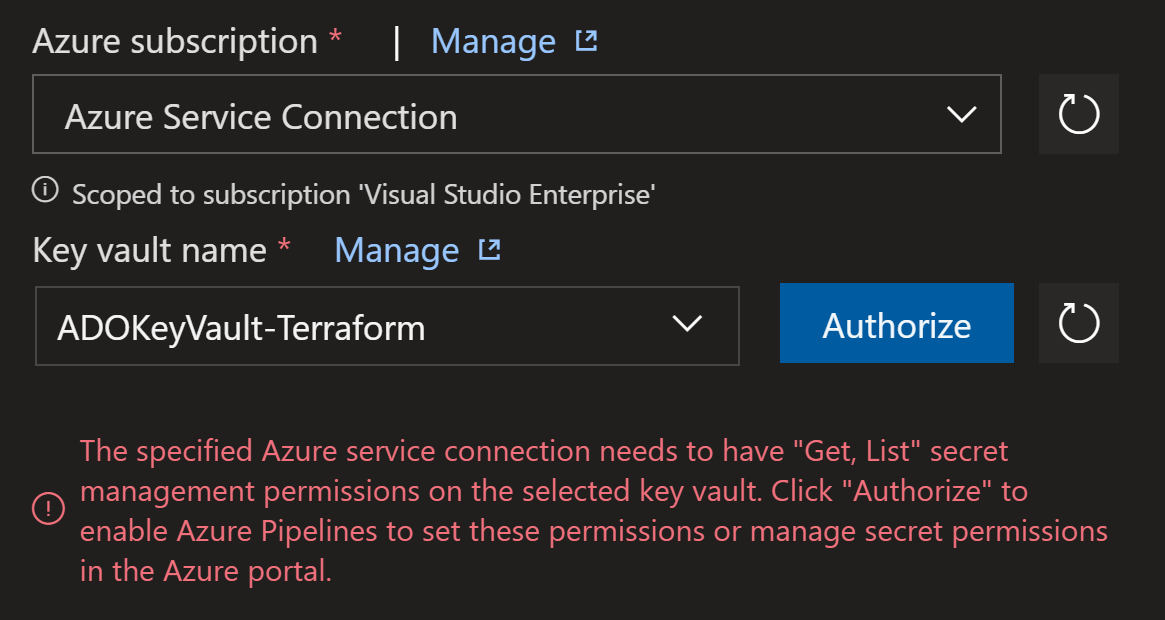Screen dimensions: 1165x620
Task: Click the 'Scoped to subscription' info text
Action: pyautogui.click(x=363, y=194)
